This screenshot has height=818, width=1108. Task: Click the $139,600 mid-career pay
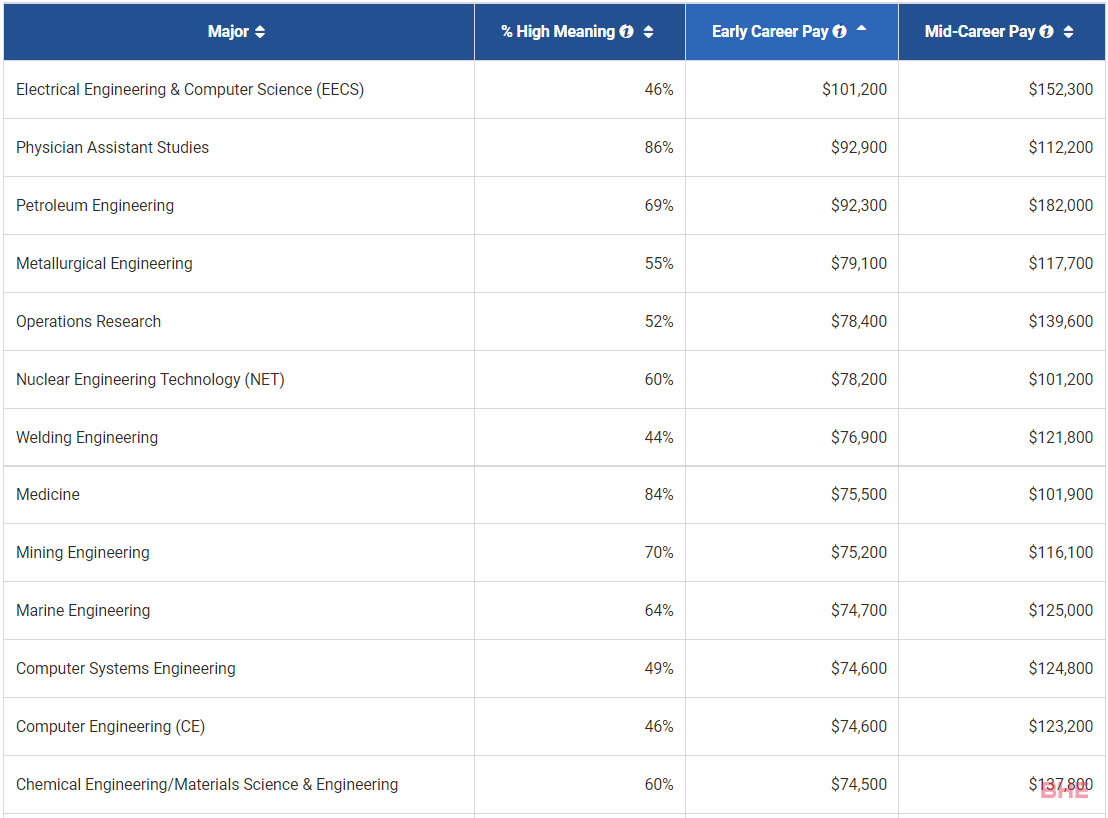pyautogui.click(x=1061, y=321)
